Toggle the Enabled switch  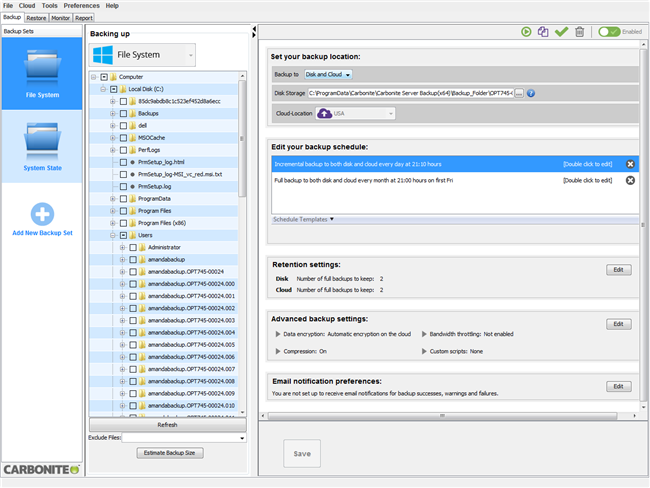609,32
